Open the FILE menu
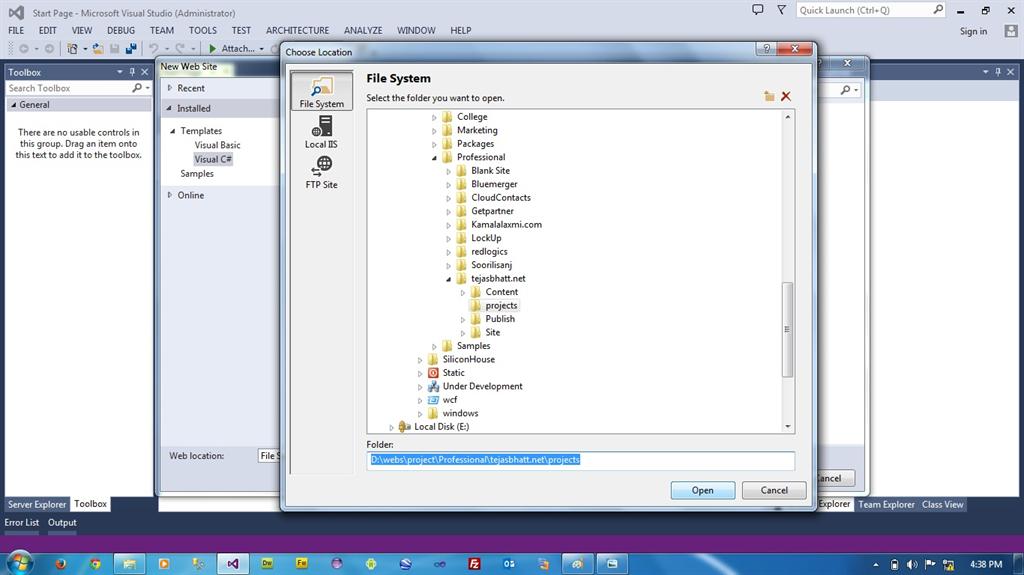 click(16, 30)
